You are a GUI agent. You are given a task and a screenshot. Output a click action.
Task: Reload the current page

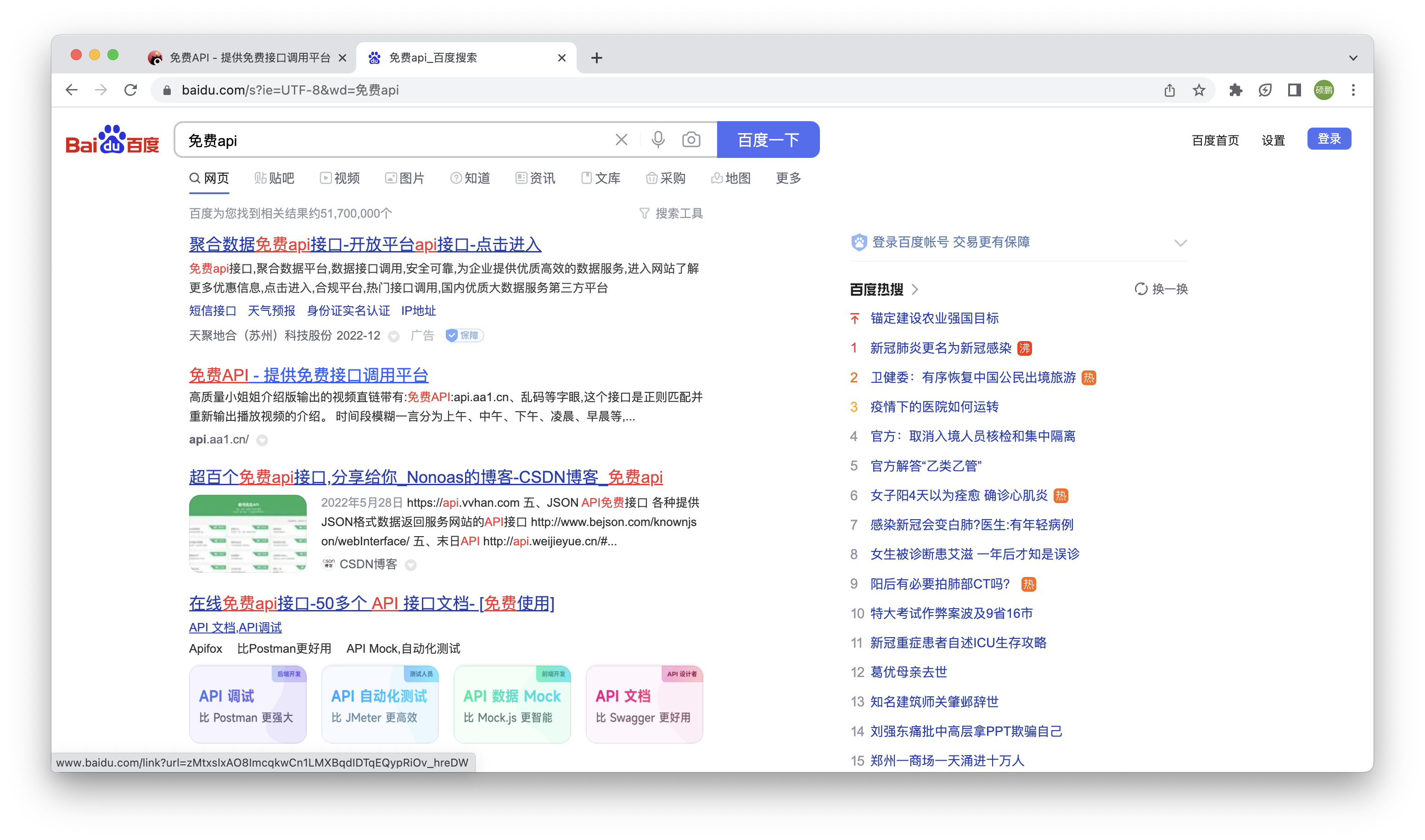tap(131, 90)
